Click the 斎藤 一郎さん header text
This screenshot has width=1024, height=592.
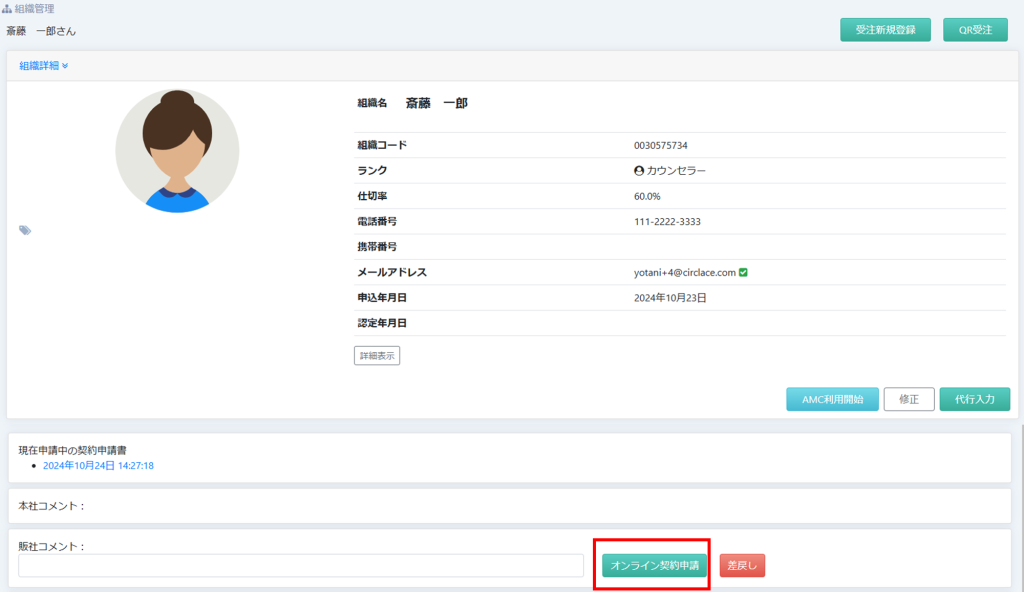point(41,31)
